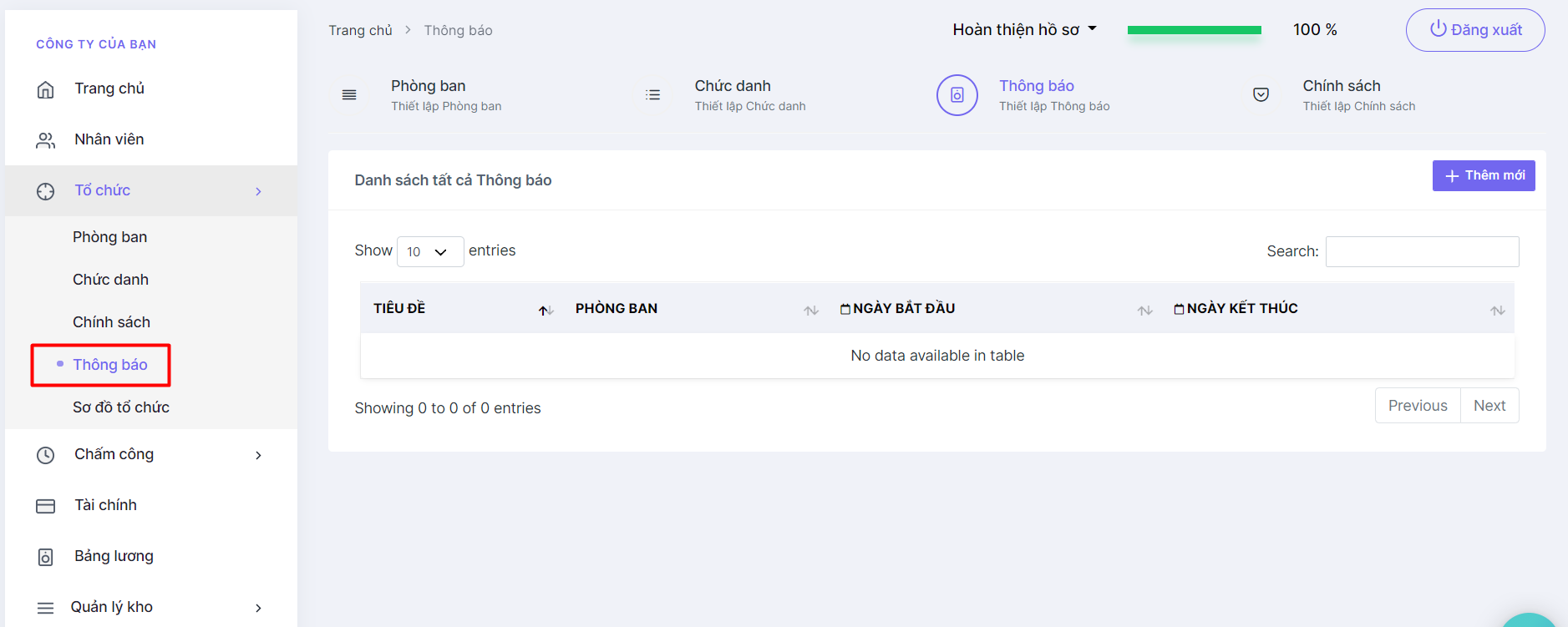Click the Chính sách shield icon
This screenshot has width=1568, height=627.
(x=1261, y=95)
